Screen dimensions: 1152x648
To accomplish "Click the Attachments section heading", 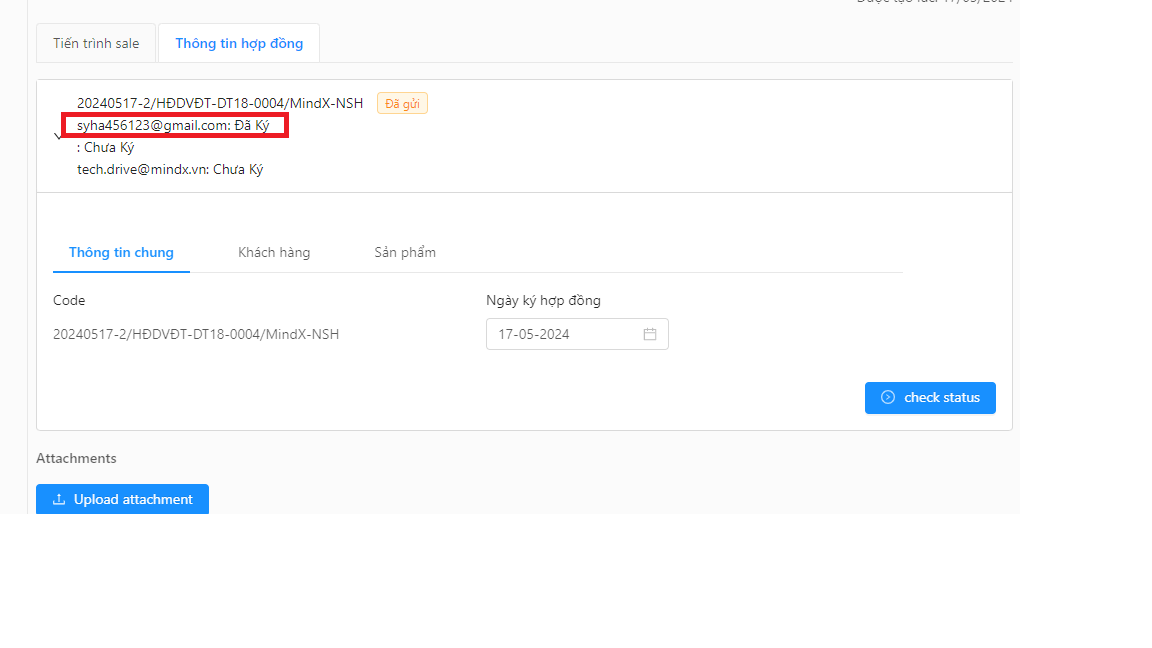I will [76, 458].
